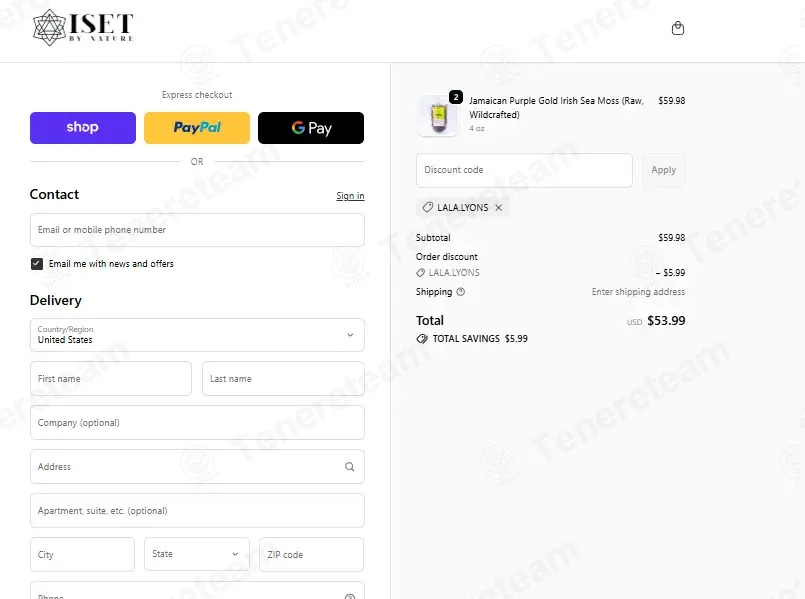Click the Email or mobile phone number field
The height and width of the screenshot is (599, 805).
tap(197, 230)
